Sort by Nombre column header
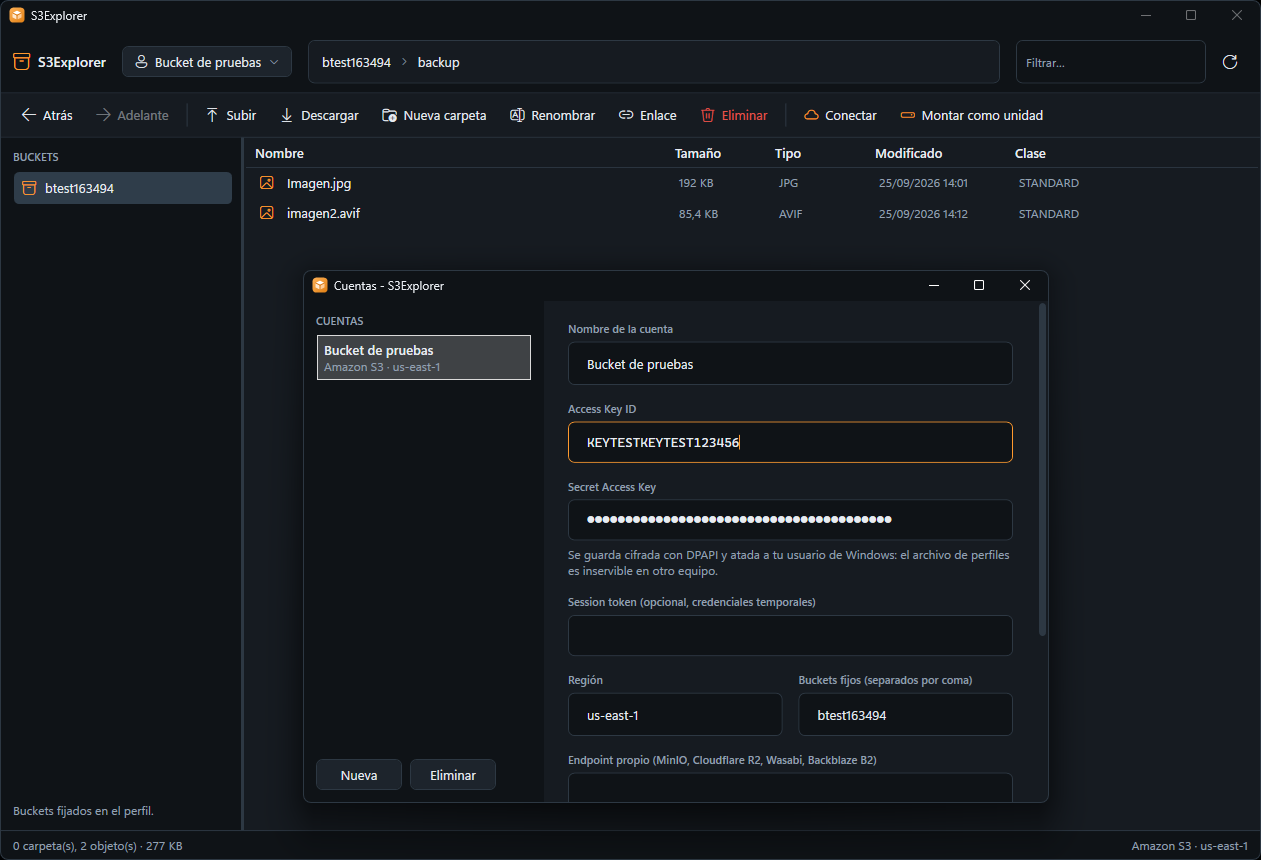 [279, 153]
